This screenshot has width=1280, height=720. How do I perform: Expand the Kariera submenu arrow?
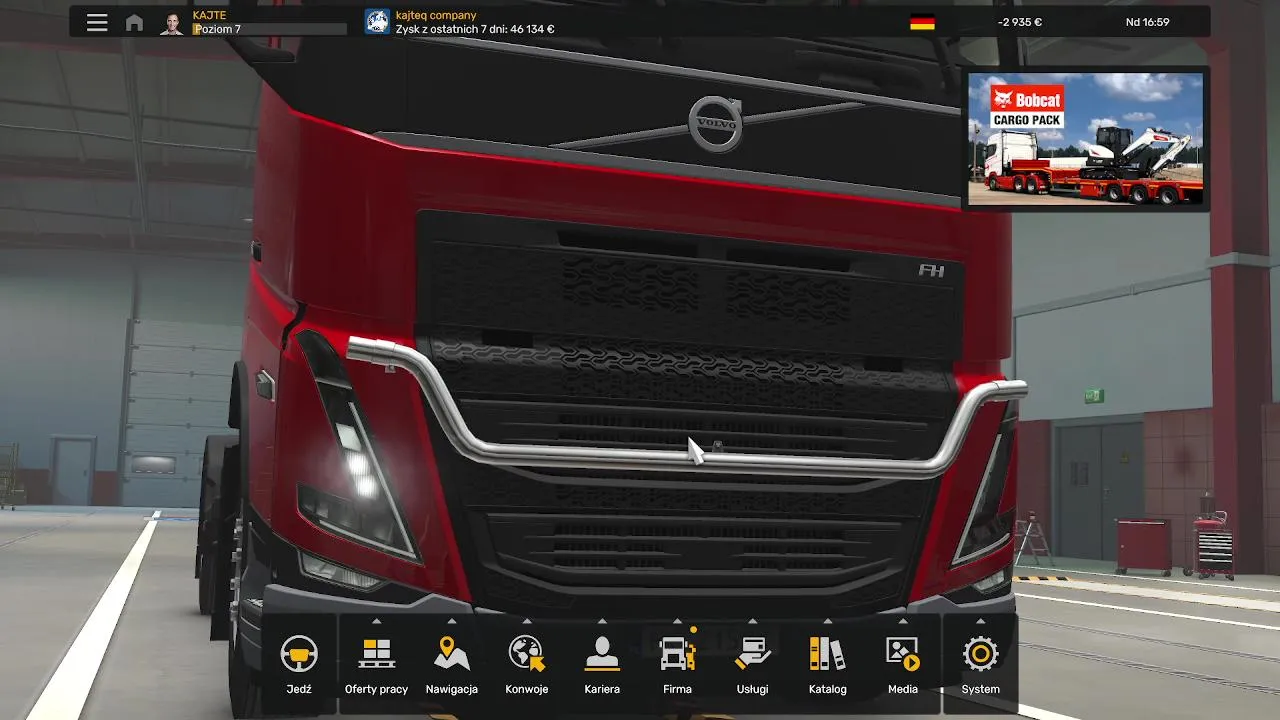(x=602, y=621)
